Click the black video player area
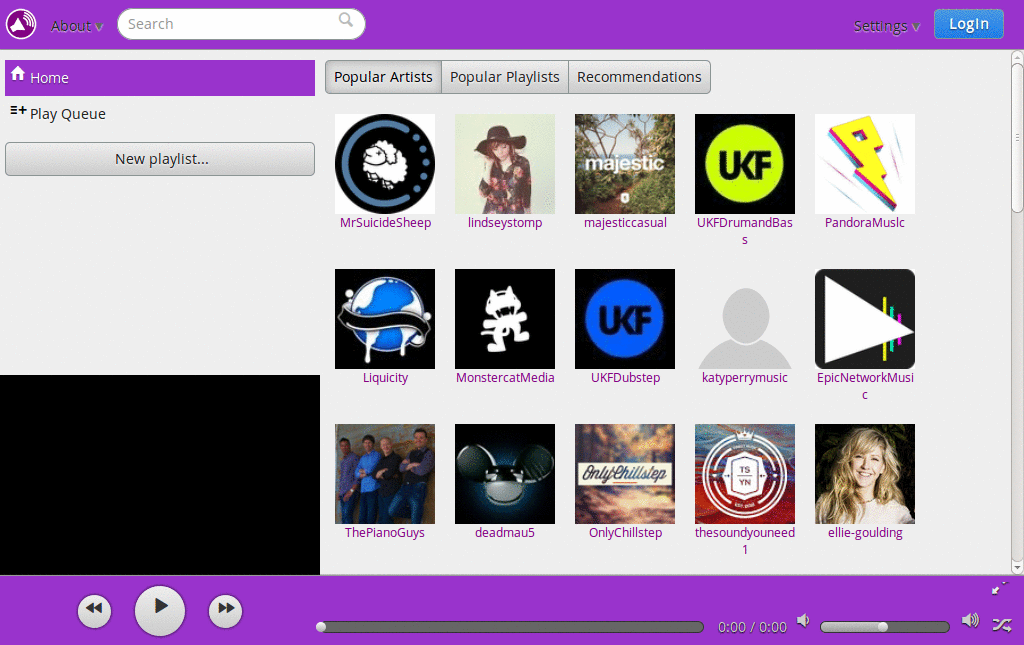 click(x=160, y=475)
